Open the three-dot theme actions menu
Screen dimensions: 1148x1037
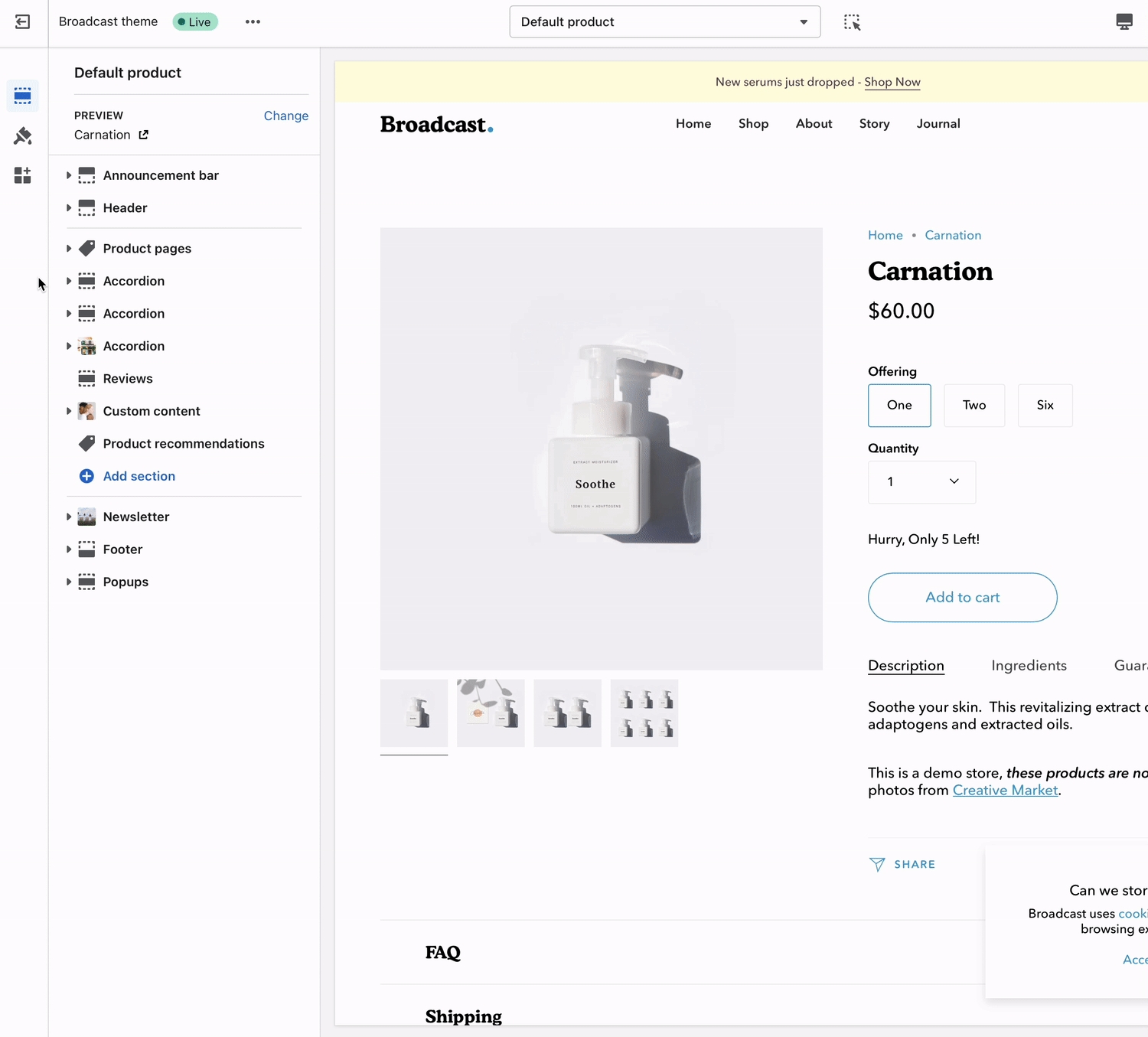(253, 22)
